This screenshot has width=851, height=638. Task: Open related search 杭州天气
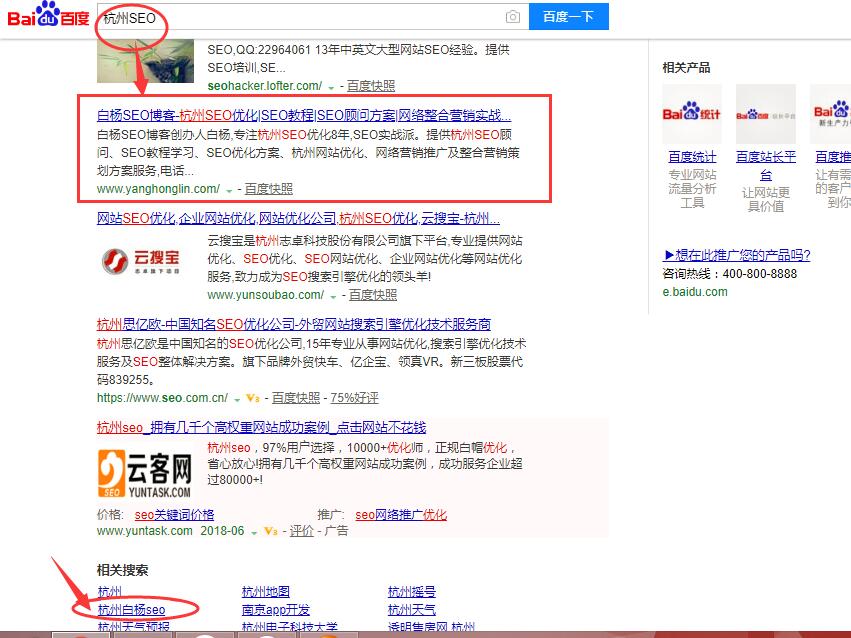pyautogui.click(x=412, y=610)
